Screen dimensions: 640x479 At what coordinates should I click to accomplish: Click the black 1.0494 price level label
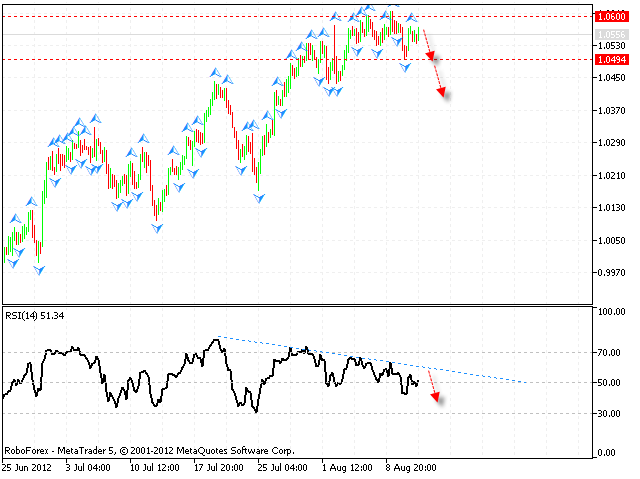click(609, 59)
